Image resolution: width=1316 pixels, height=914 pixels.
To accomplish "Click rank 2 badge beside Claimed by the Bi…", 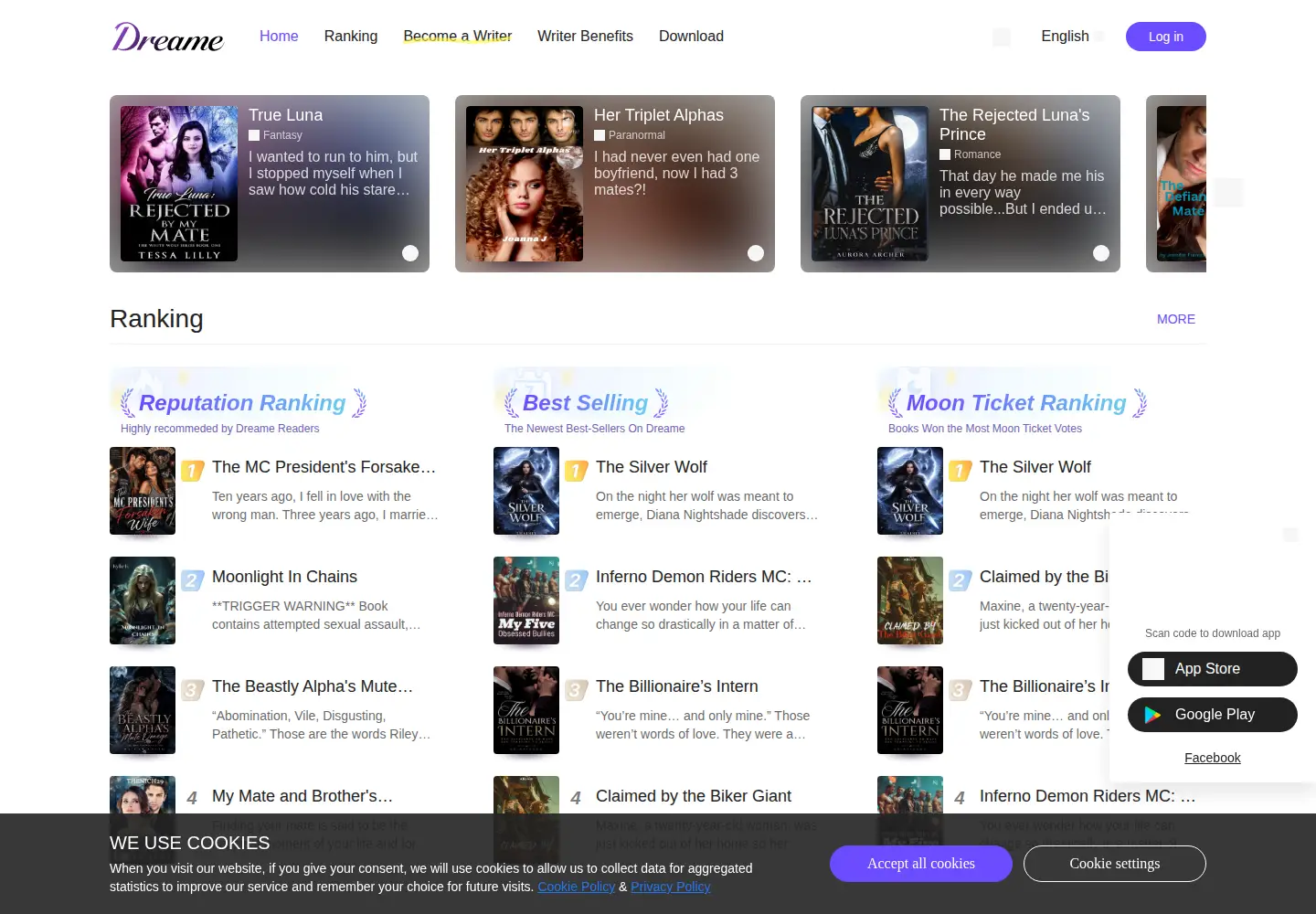I will (960, 580).
